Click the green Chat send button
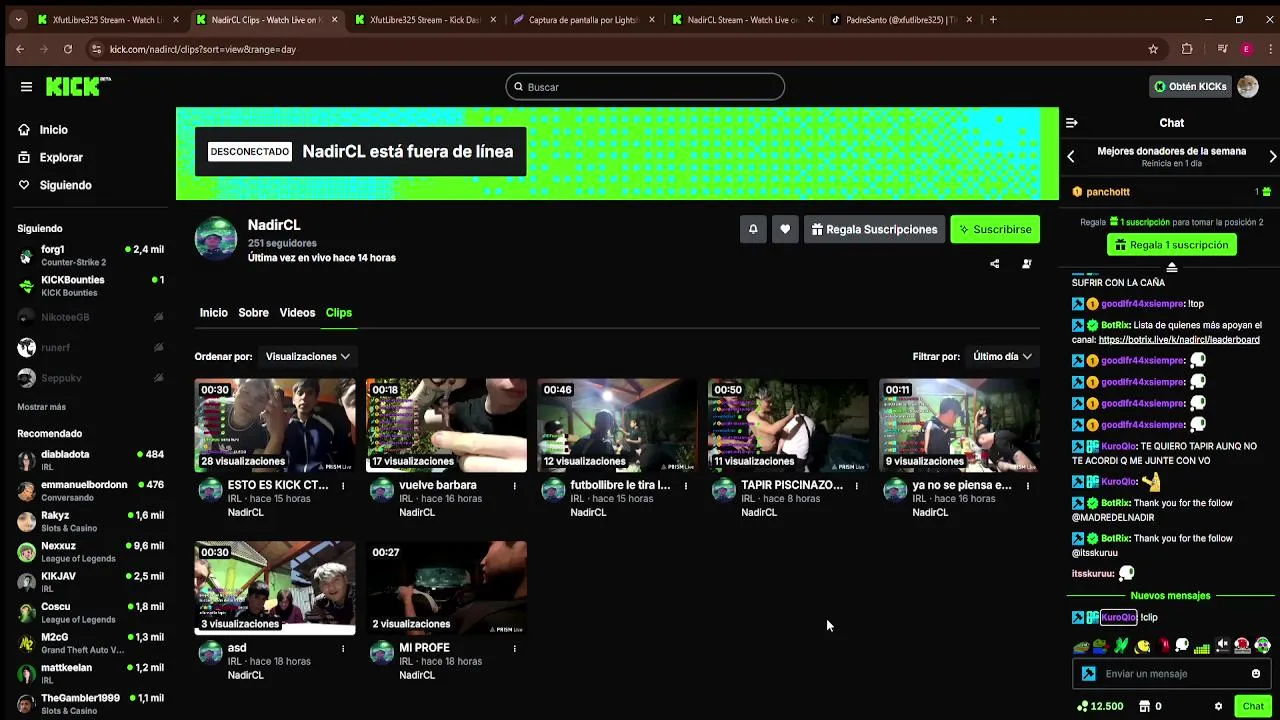The width and height of the screenshot is (1280, 720). (1253, 706)
